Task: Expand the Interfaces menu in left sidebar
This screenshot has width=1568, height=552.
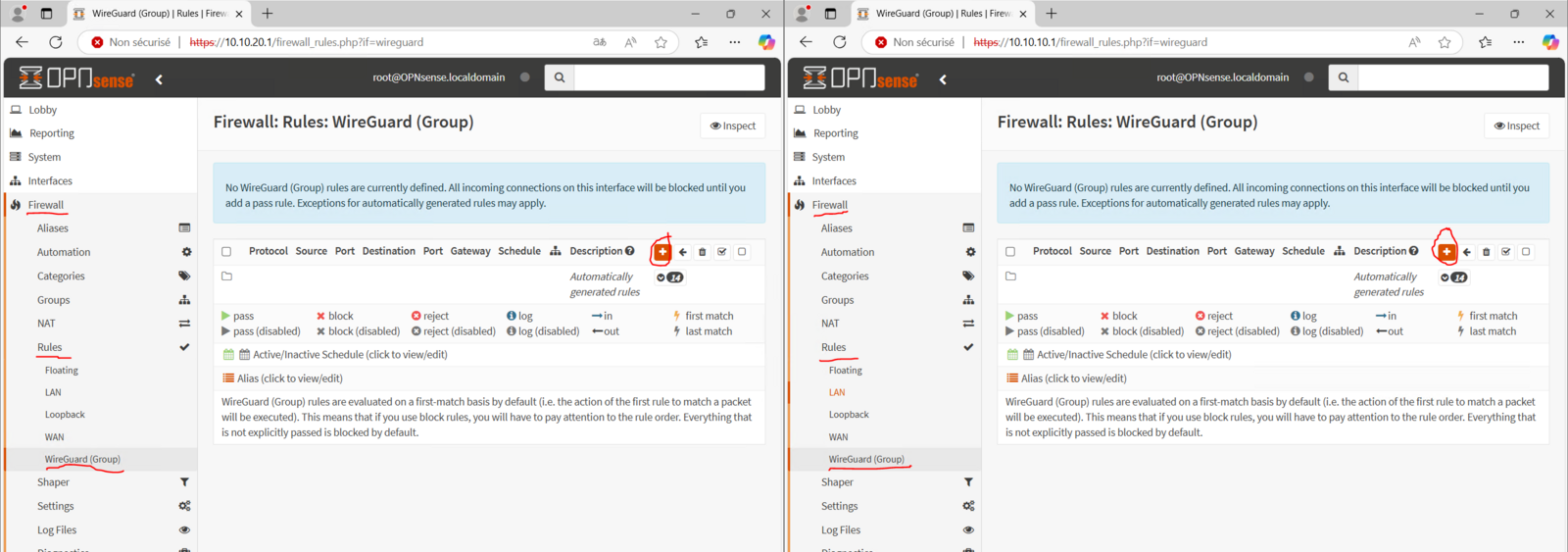Action: [50, 181]
